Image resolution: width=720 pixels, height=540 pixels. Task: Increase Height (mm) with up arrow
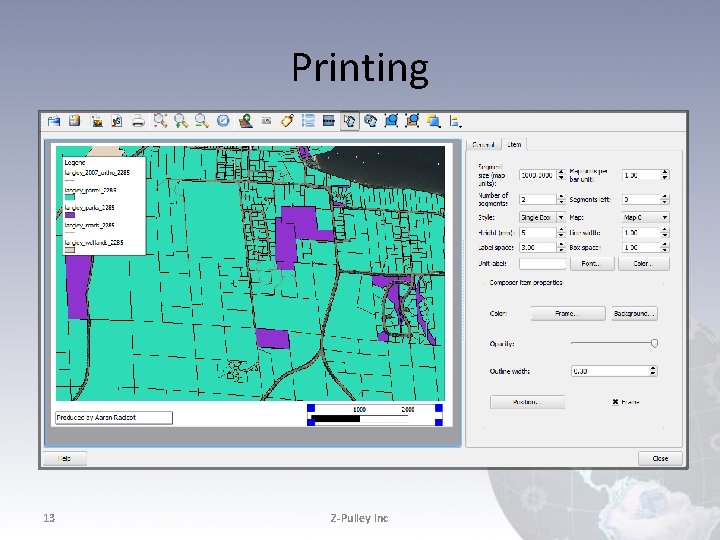tap(561, 230)
